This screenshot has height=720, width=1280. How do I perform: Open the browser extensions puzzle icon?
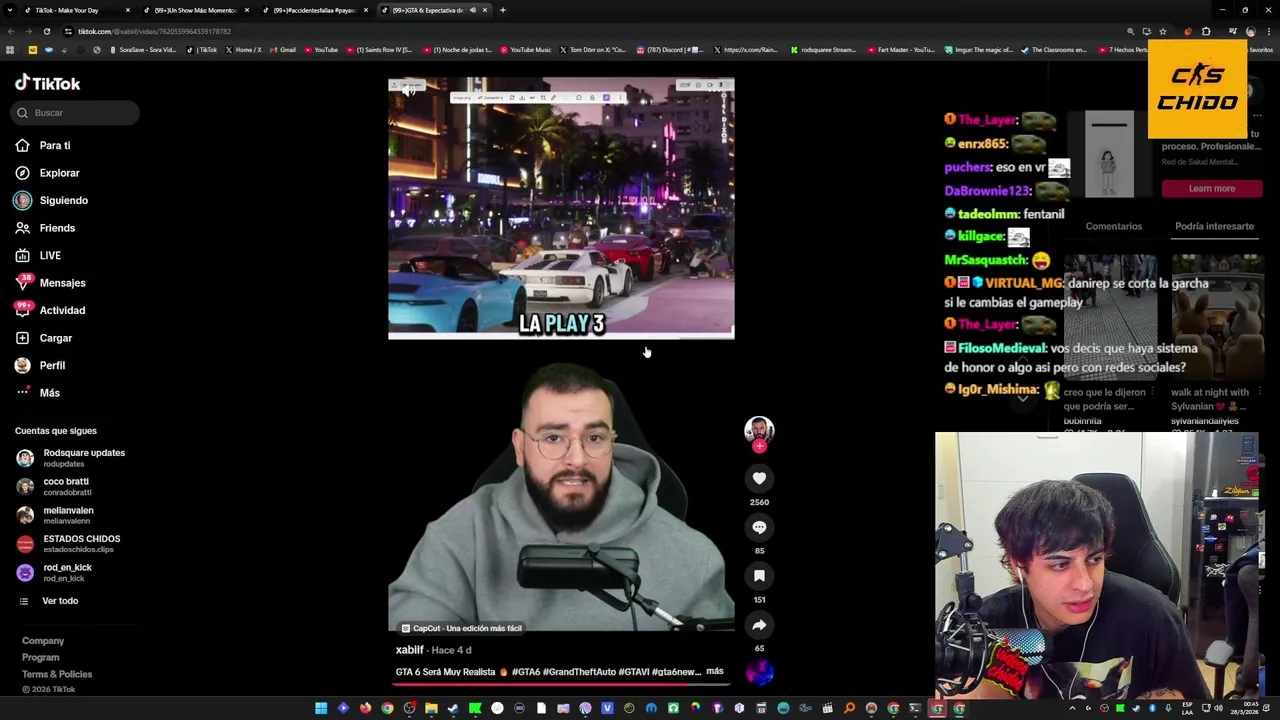click(1206, 31)
